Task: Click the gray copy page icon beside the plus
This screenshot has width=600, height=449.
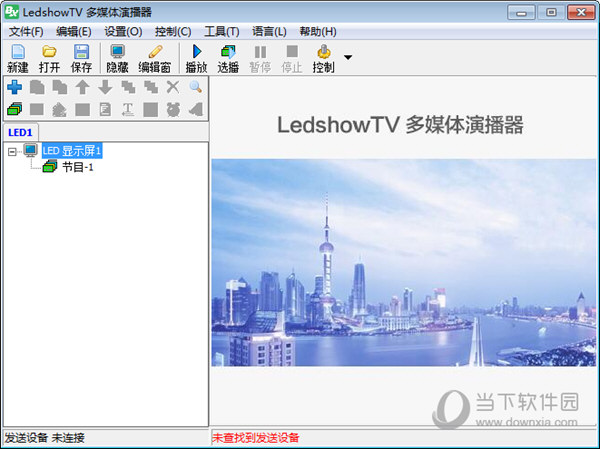Action: 37,87
